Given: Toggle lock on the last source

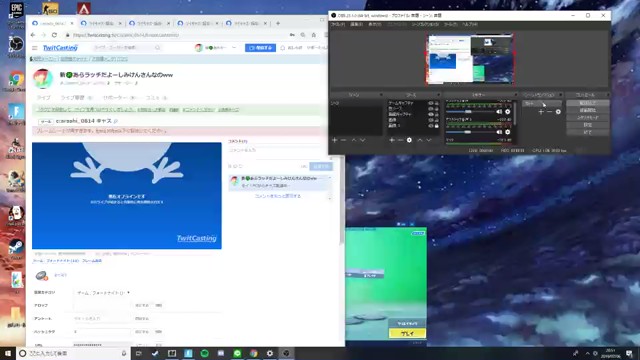Looking at the screenshot, I should pos(436,126).
